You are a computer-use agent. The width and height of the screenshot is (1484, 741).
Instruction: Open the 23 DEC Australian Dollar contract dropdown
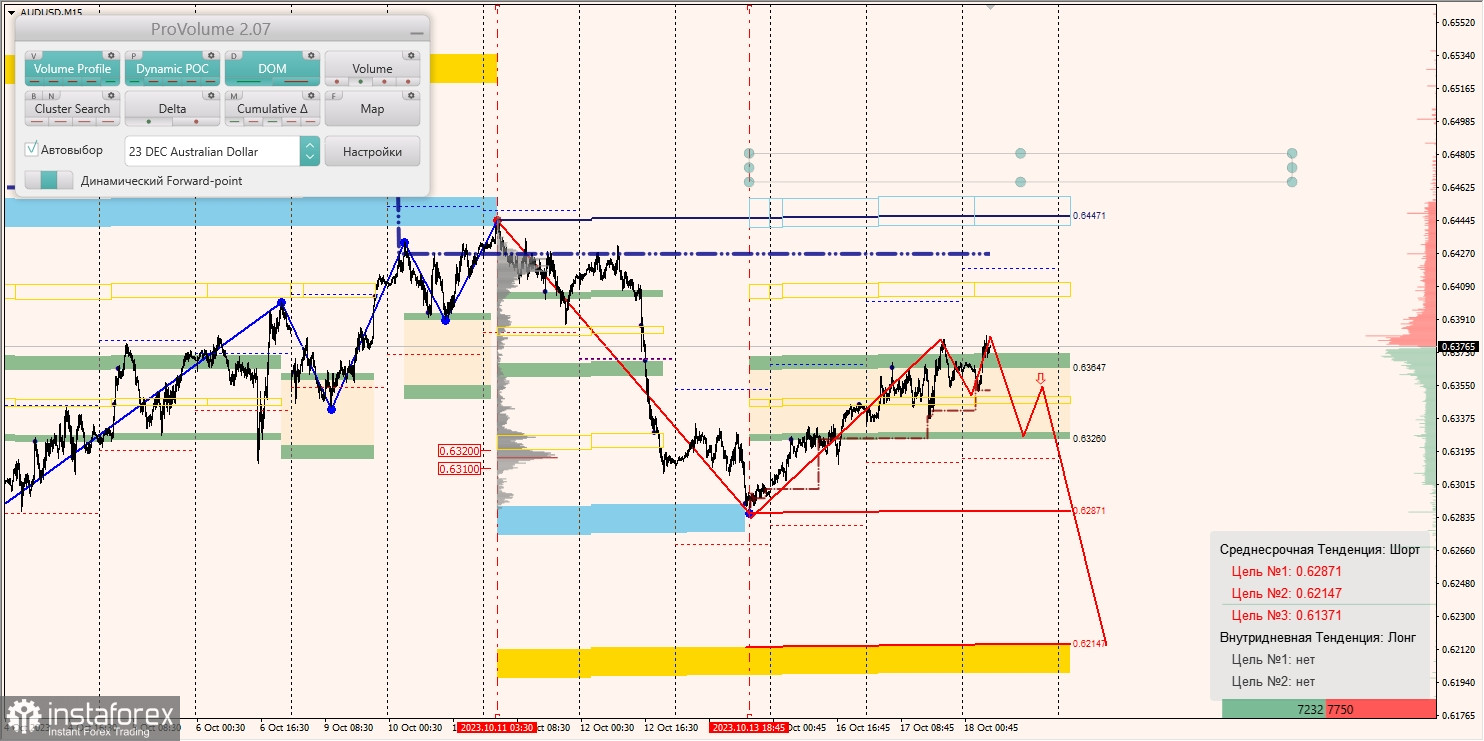[x=212, y=152]
